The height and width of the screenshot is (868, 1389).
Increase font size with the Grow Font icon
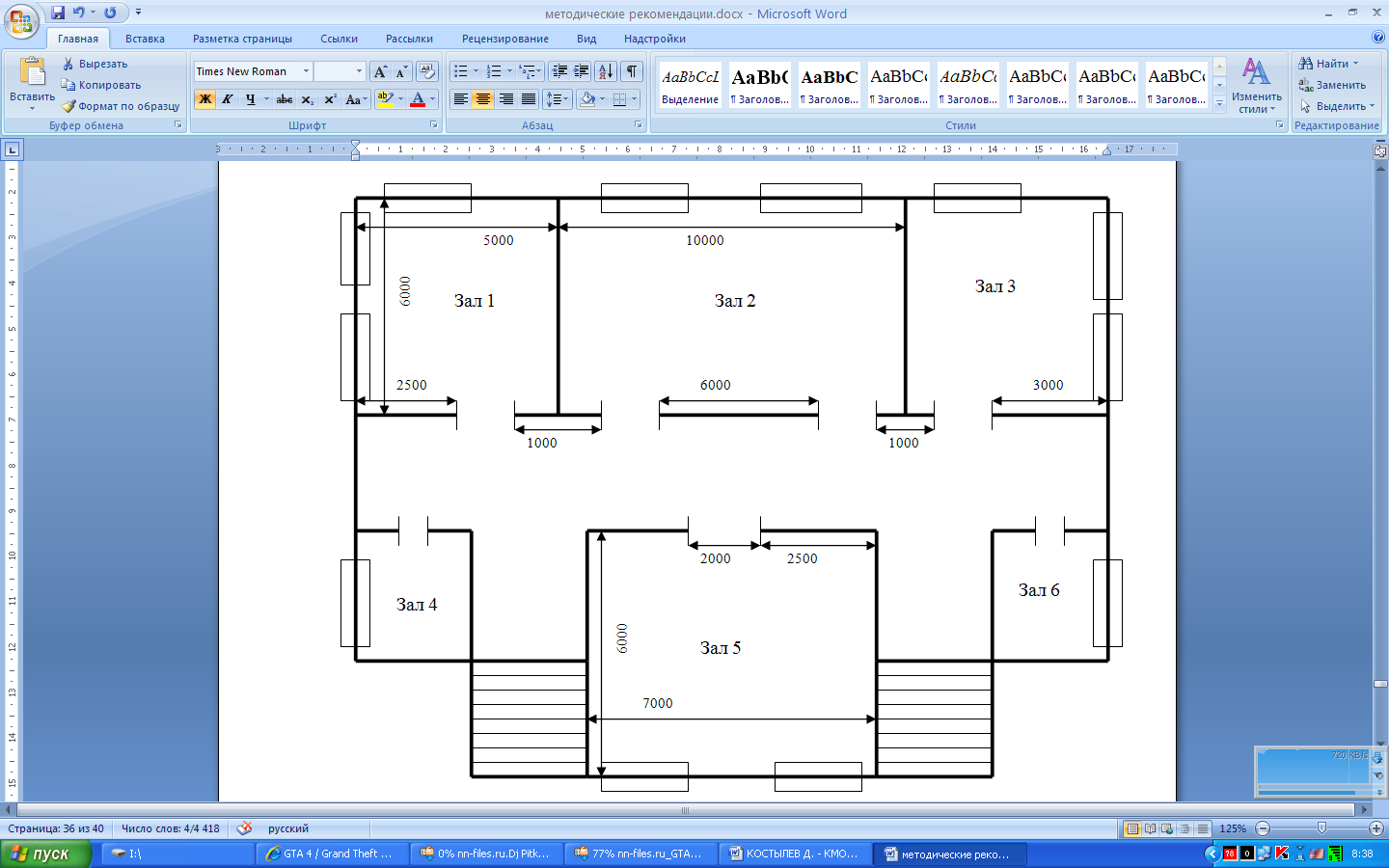(x=380, y=71)
